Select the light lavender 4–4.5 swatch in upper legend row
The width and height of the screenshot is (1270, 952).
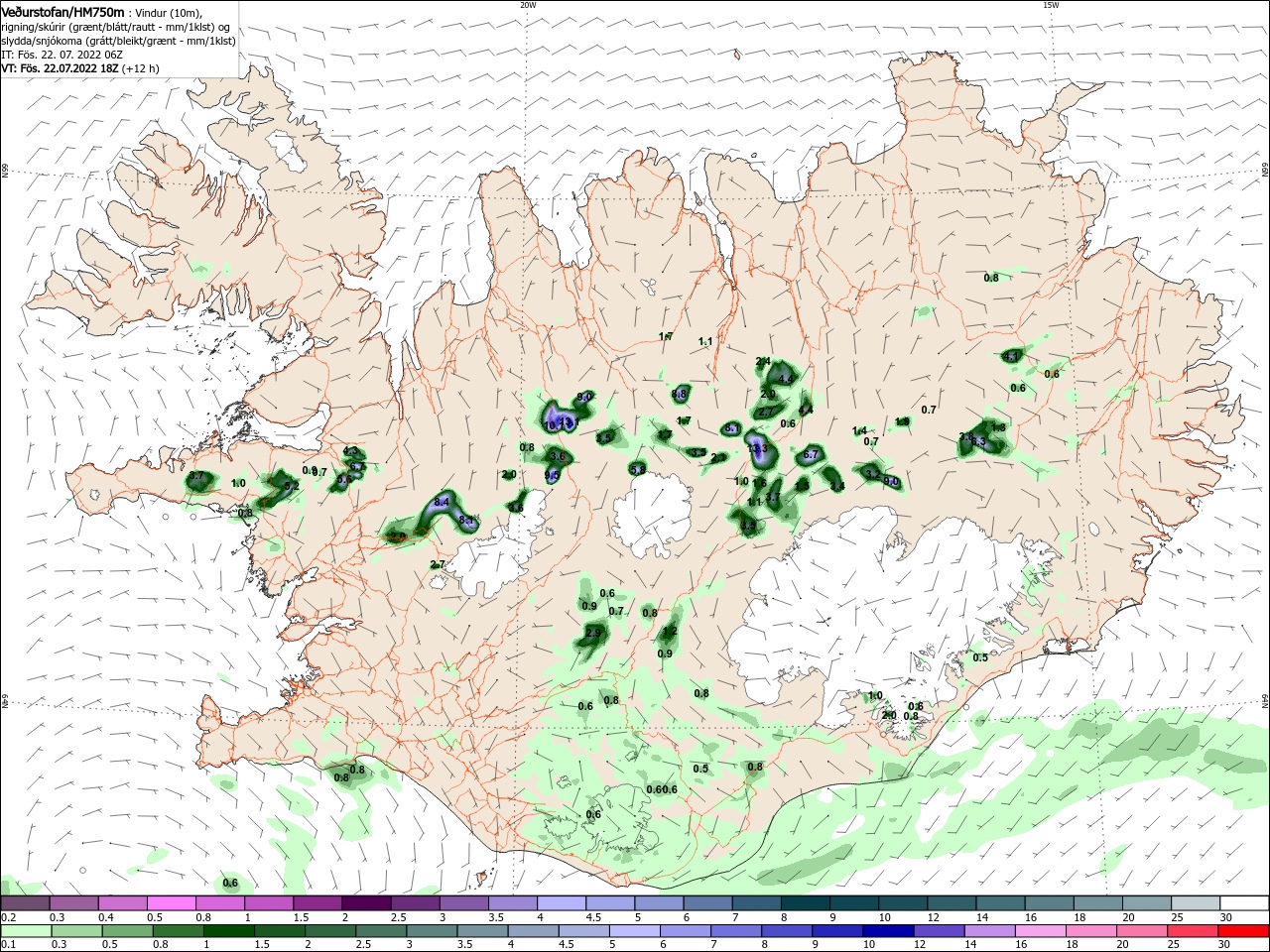[561, 902]
